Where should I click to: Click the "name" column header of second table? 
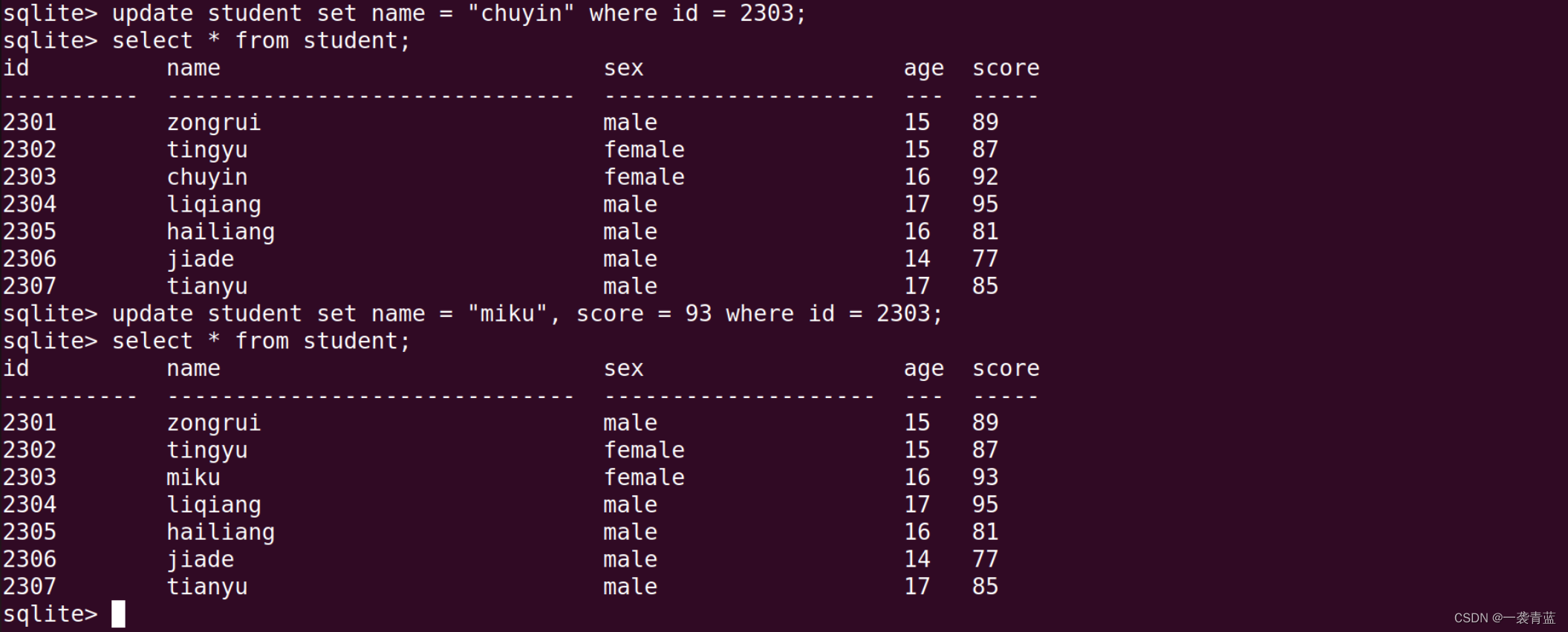[x=193, y=369]
